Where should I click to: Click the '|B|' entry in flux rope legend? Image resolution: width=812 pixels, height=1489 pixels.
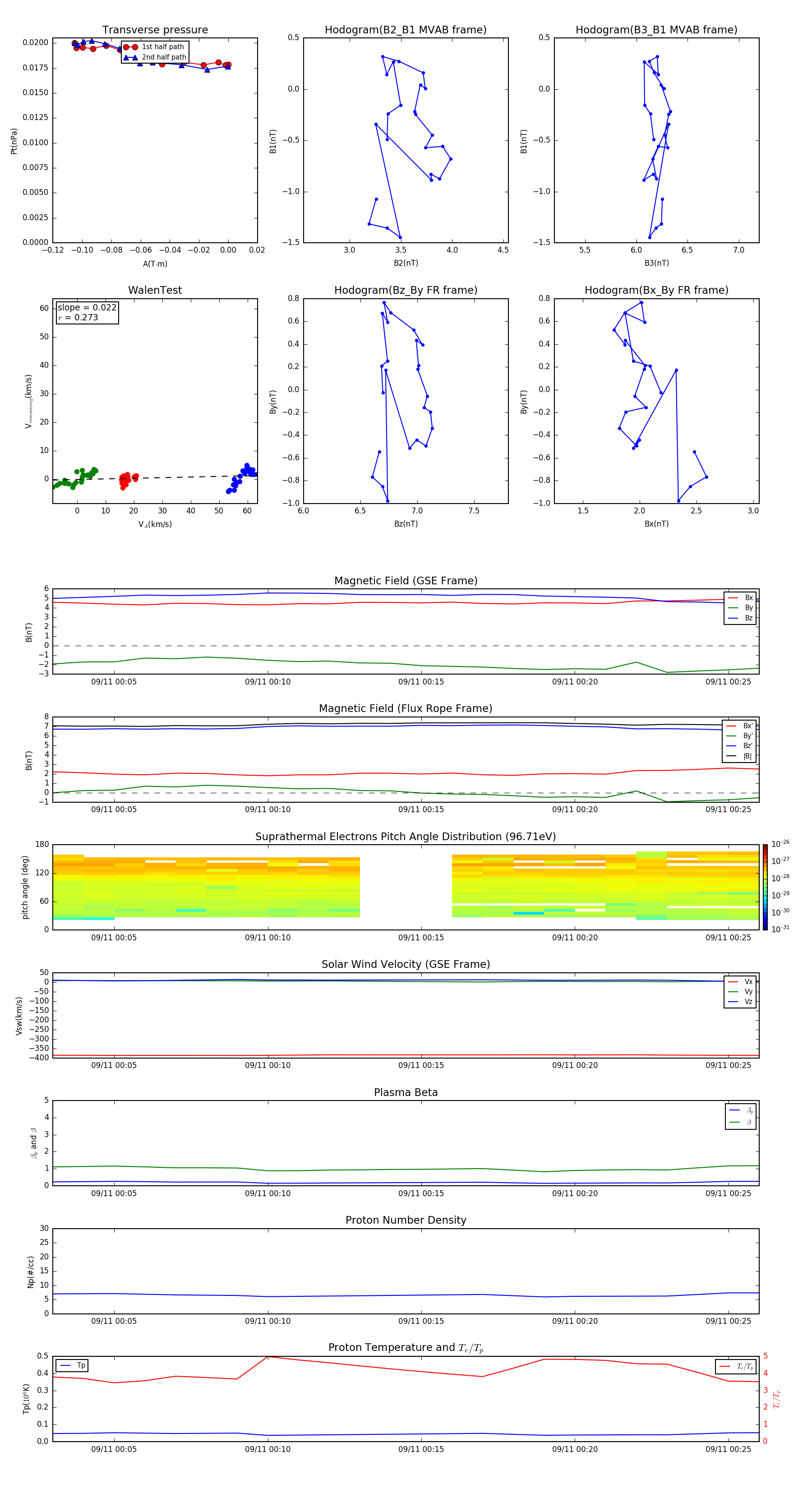tap(740, 757)
